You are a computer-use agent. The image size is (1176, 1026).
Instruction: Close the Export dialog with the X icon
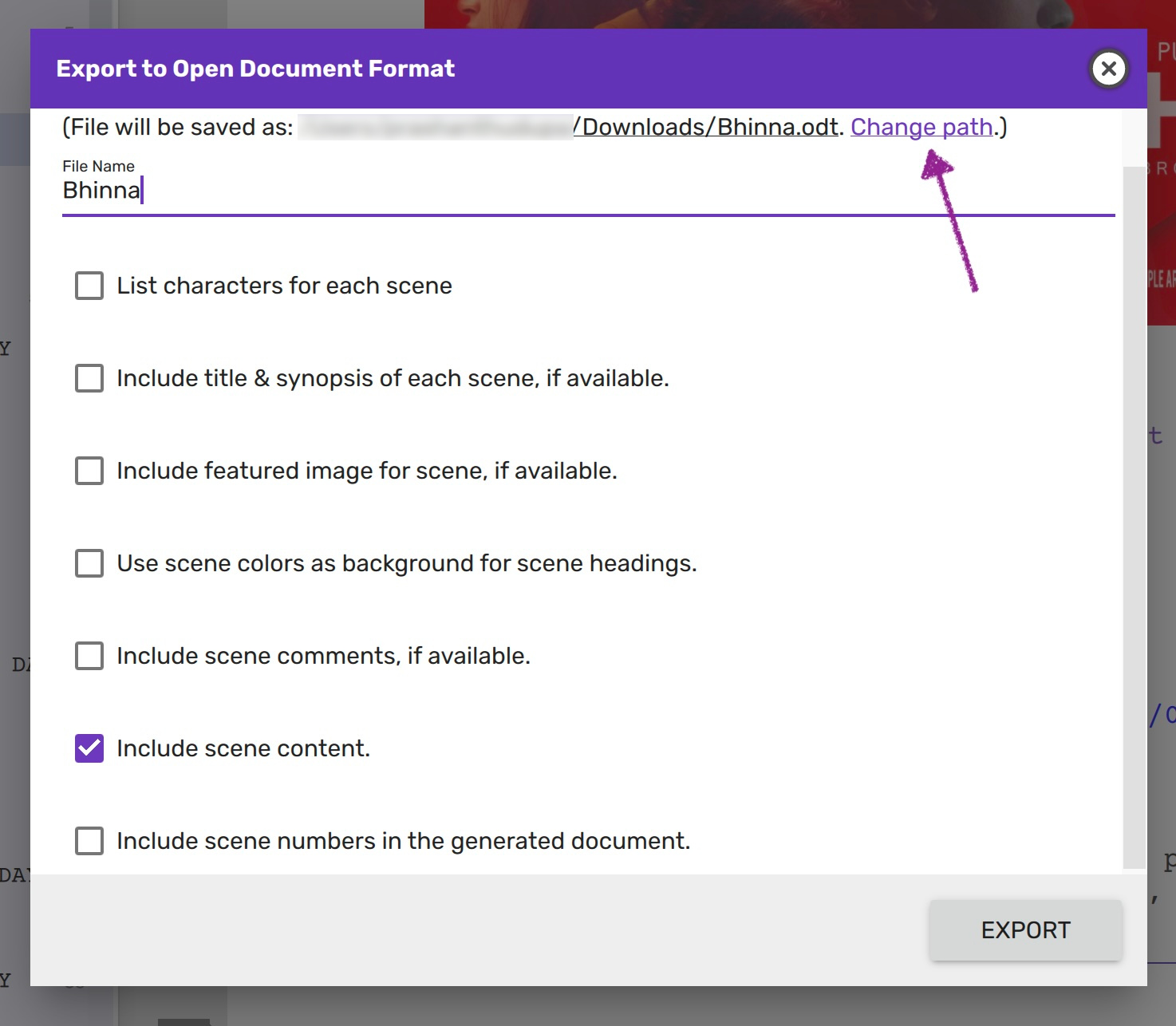[1108, 69]
